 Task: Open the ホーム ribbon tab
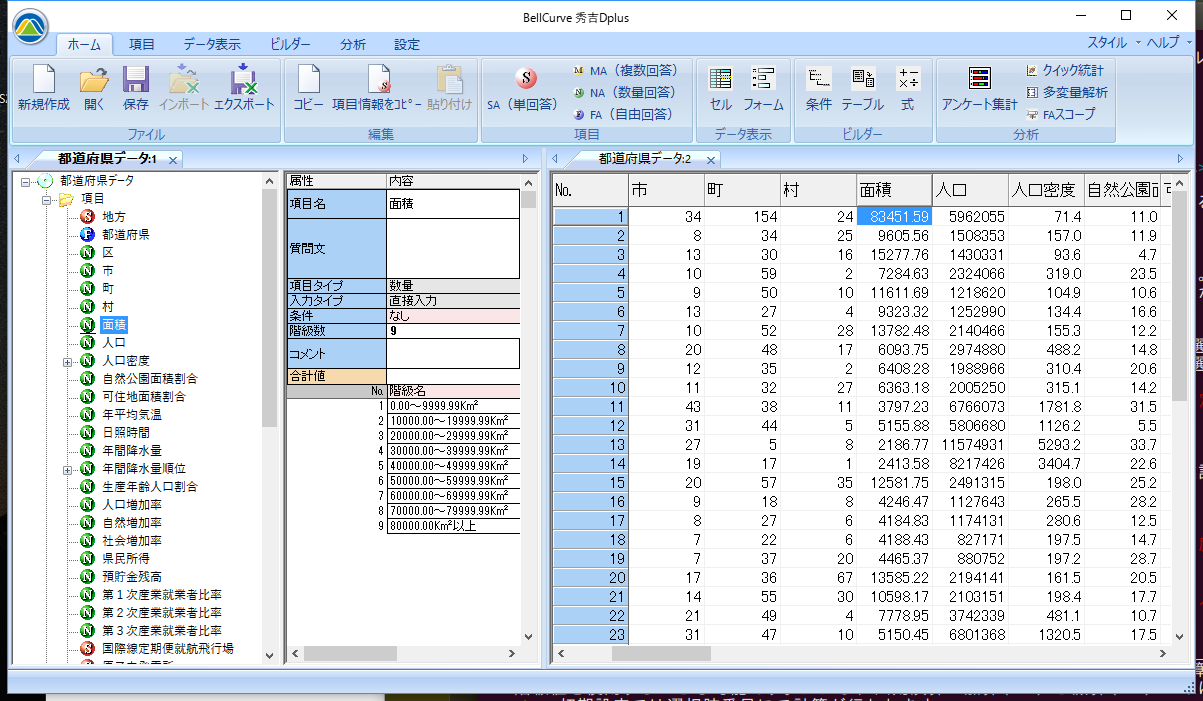tap(84, 44)
